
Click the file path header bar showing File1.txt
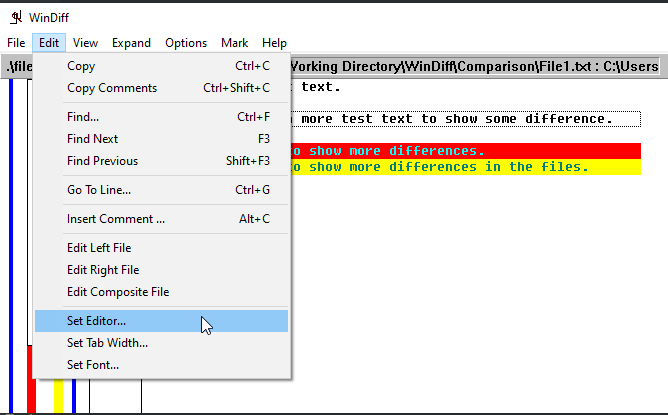tap(475, 66)
